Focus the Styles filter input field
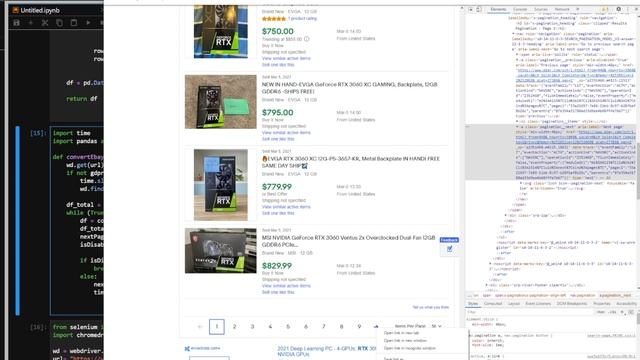Viewport: 640px width, 360px height. click(531, 312)
